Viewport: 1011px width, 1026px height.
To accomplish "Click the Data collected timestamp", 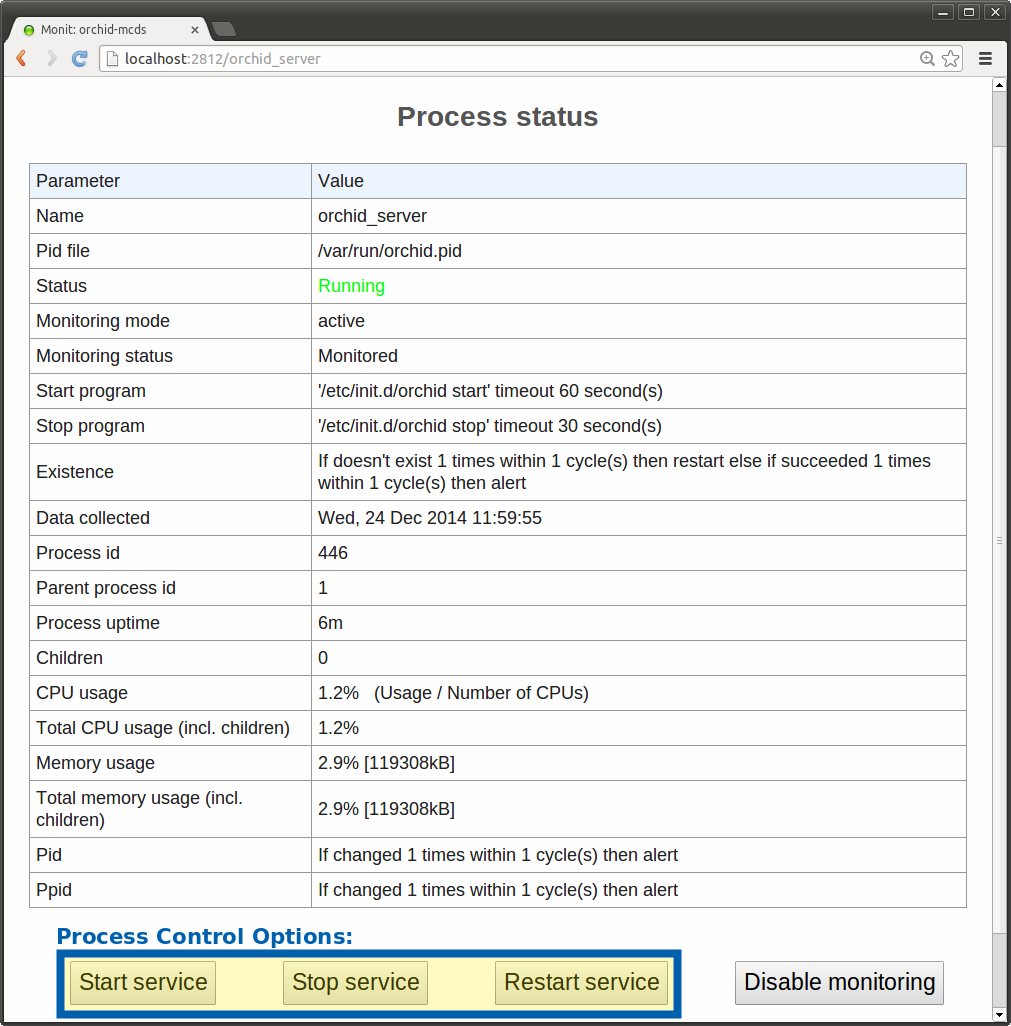I will coord(430,518).
